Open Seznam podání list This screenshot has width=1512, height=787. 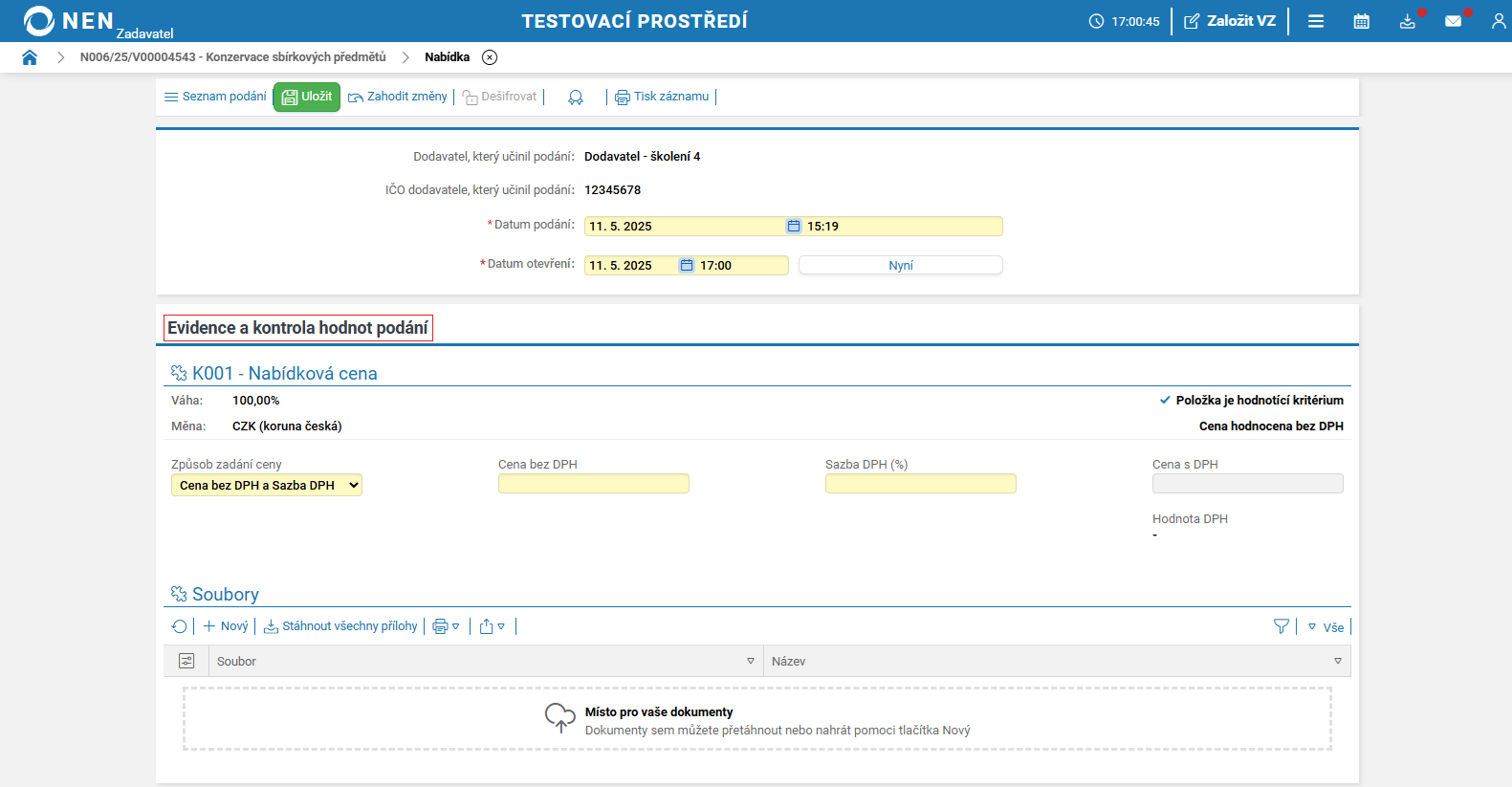215,97
